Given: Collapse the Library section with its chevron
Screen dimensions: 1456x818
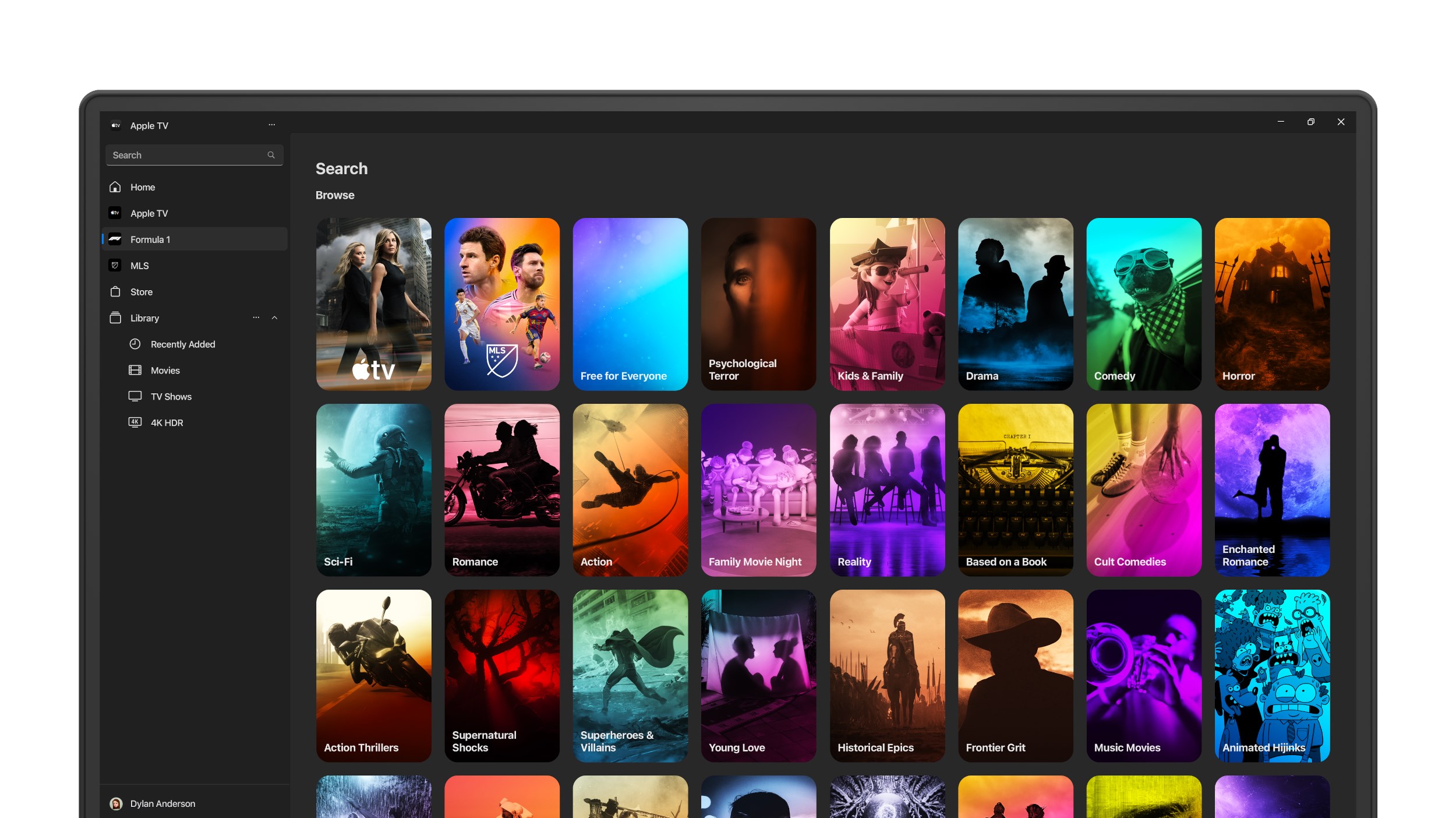Looking at the screenshot, I should pyautogui.click(x=274, y=318).
